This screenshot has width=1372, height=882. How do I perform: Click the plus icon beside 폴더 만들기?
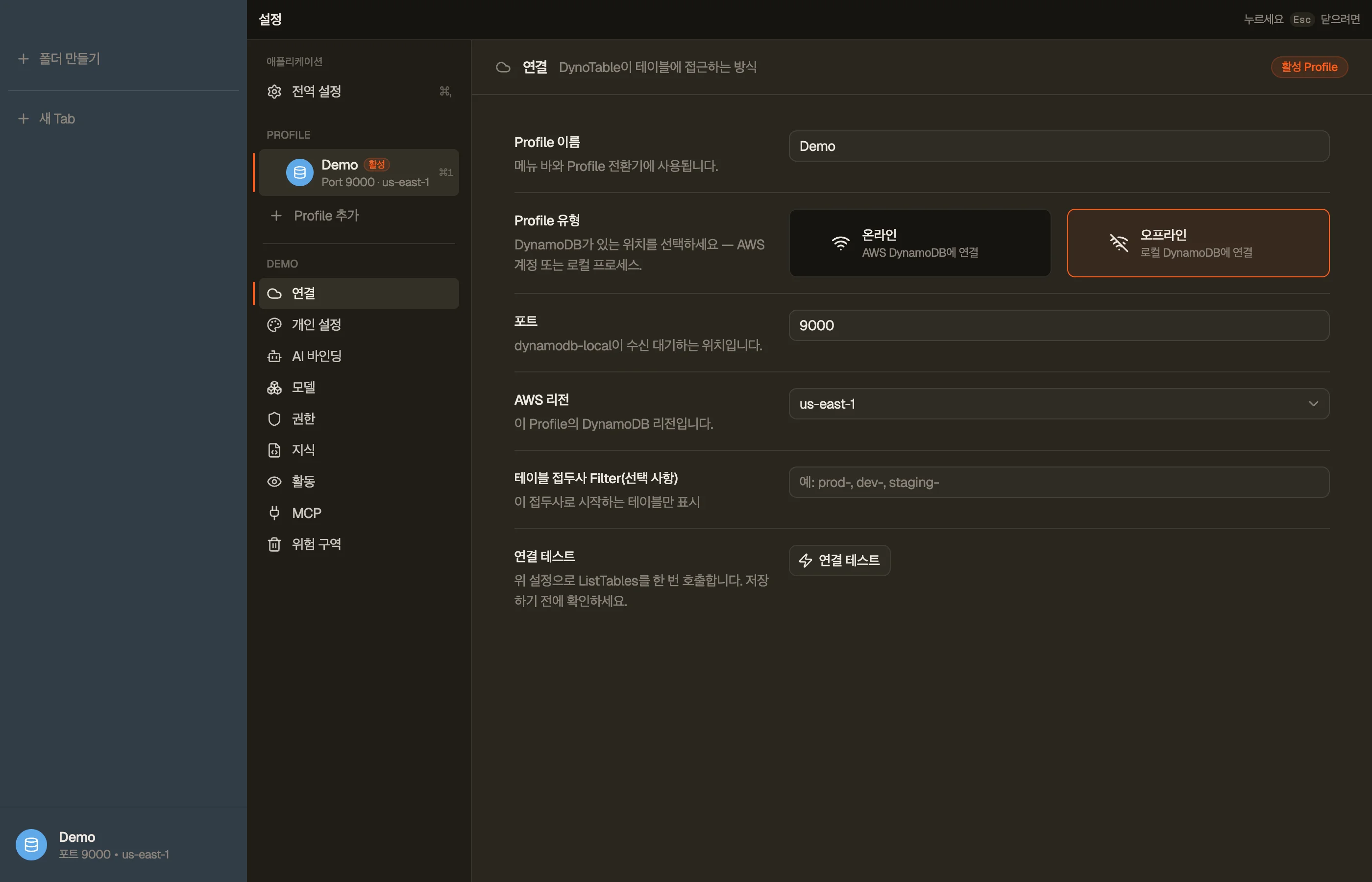pos(24,58)
